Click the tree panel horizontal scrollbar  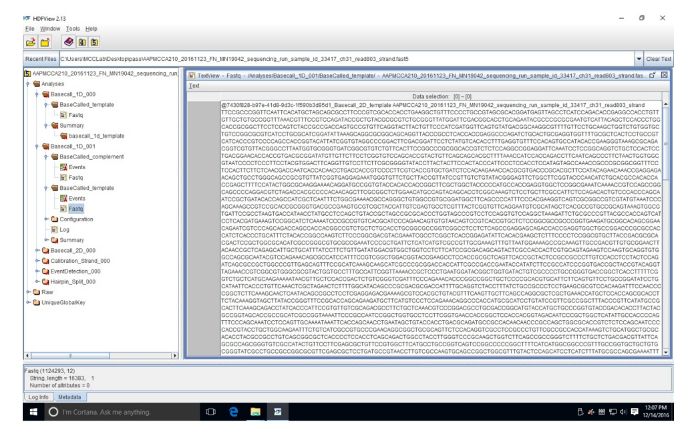point(101,356)
